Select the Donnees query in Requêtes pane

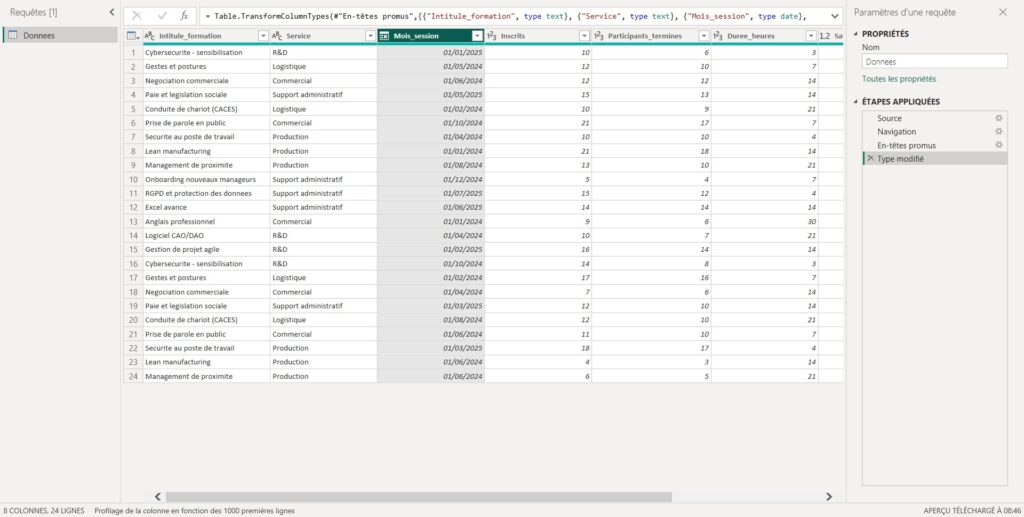pyautogui.click(x=60, y=35)
